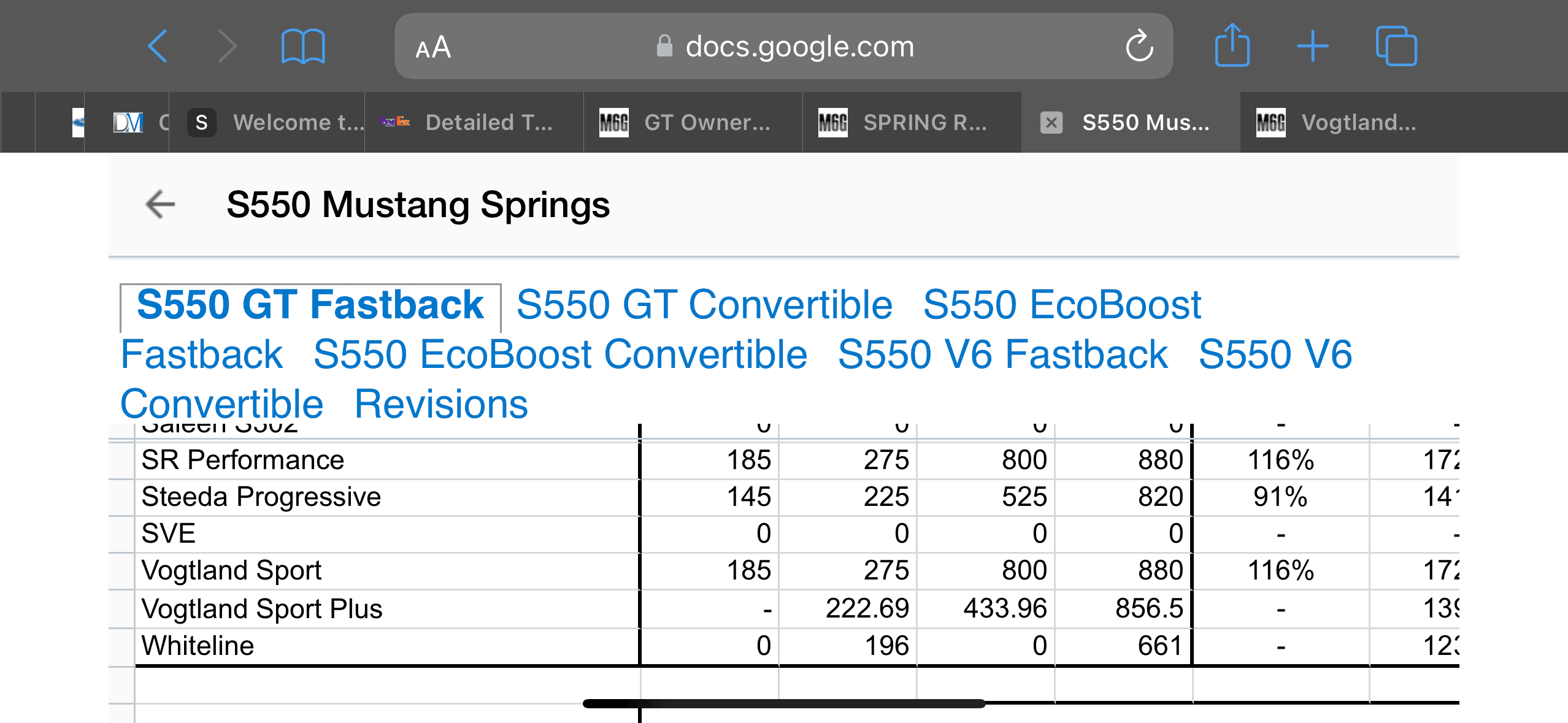
Task: Click the 145 cell in Steeda row
Action: [x=748, y=497]
